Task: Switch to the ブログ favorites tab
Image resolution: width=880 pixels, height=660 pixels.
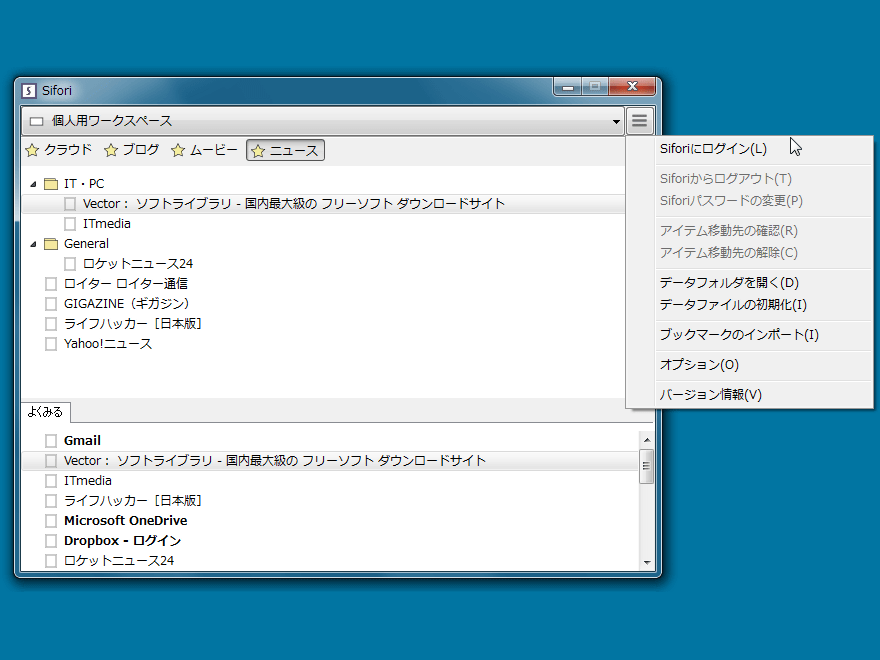Action: 132,150
